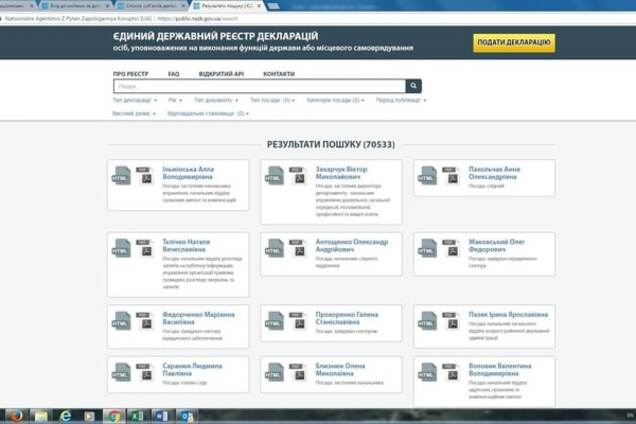The image size is (636, 424).
Task: Open PDF declaration of Телічко Наталя Вячеславівна
Action: (144, 247)
